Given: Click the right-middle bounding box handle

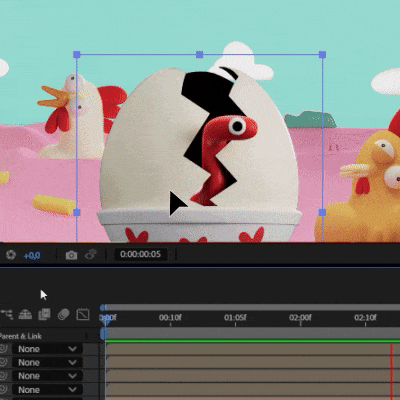Looking at the screenshot, I should [x=322, y=212].
